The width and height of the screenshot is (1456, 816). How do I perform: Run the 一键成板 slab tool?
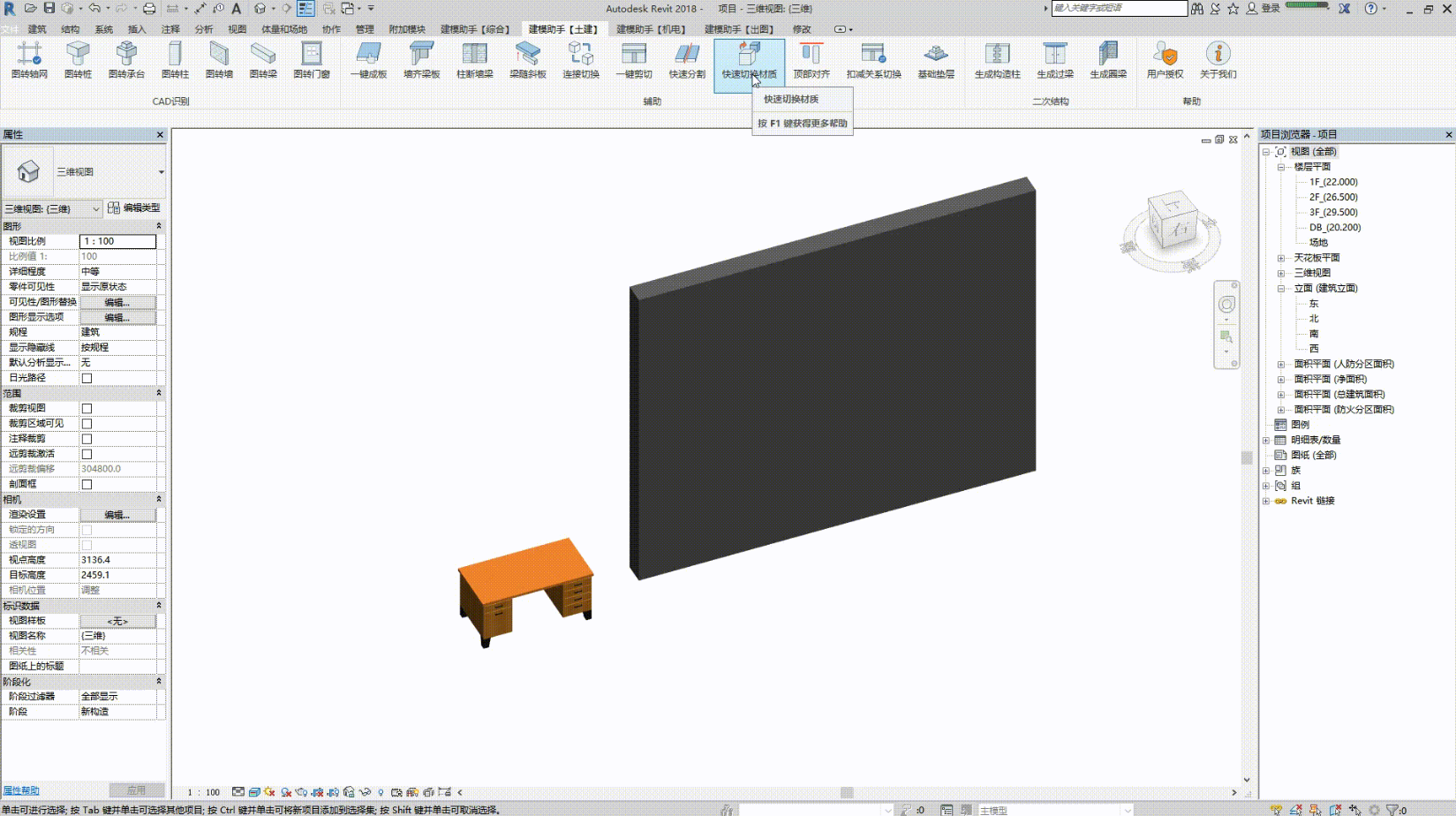pos(368,60)
